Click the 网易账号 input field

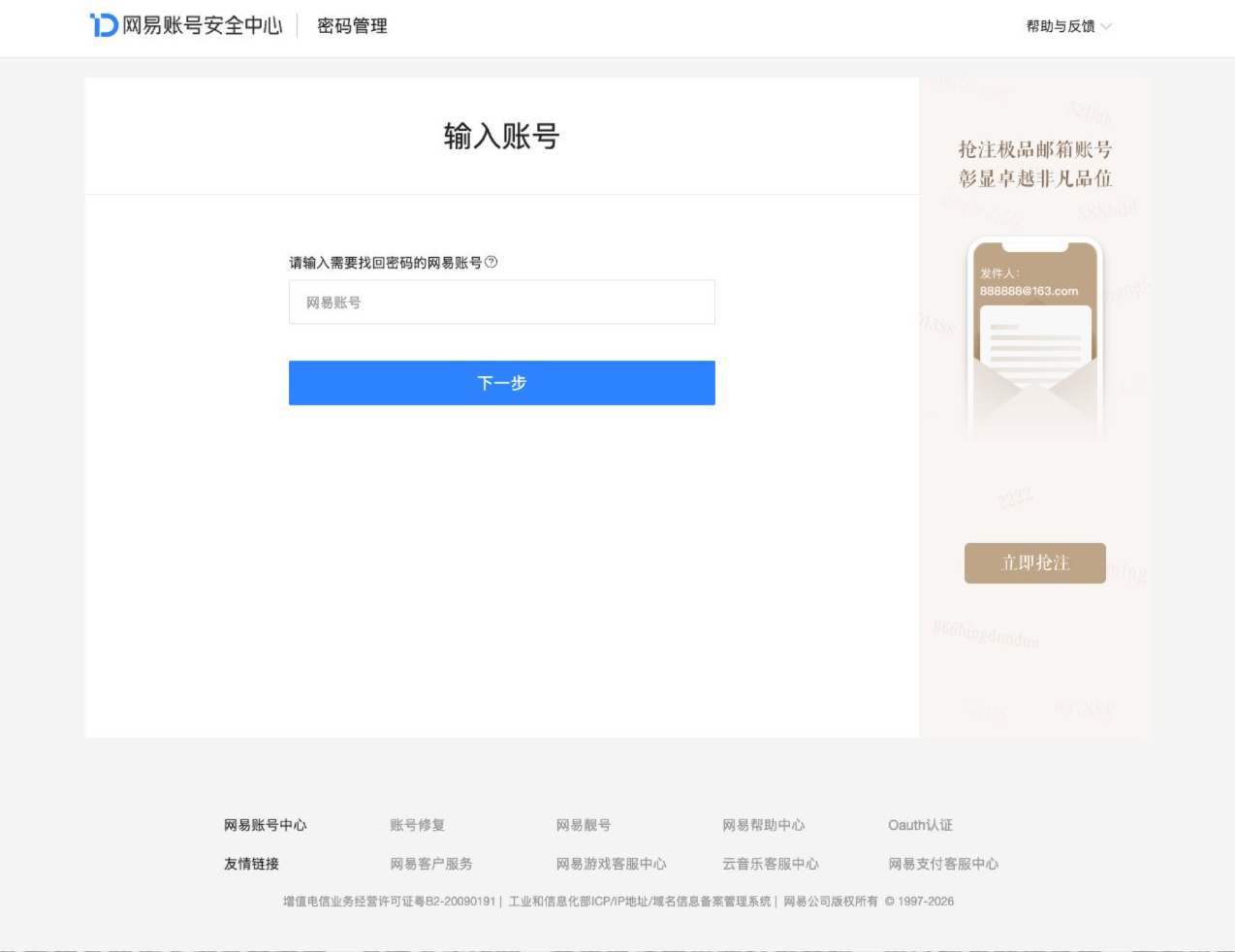[x=502, y=302]
